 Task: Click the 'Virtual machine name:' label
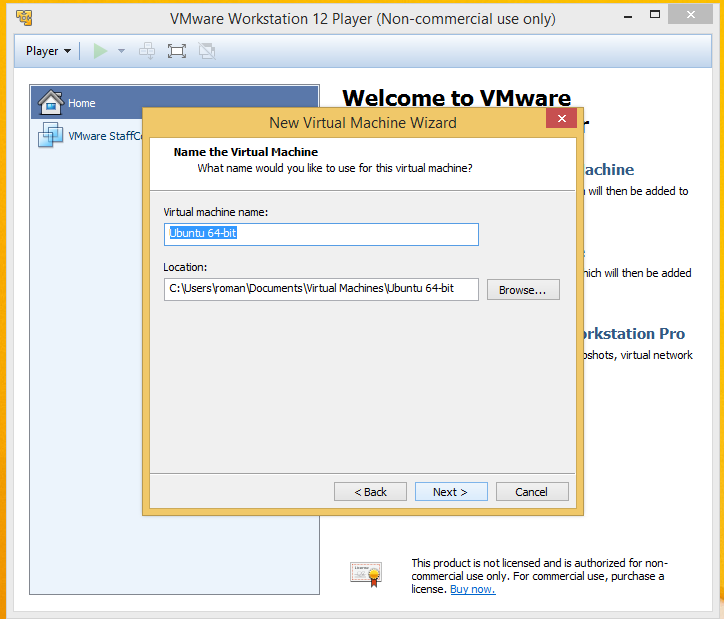216,212
